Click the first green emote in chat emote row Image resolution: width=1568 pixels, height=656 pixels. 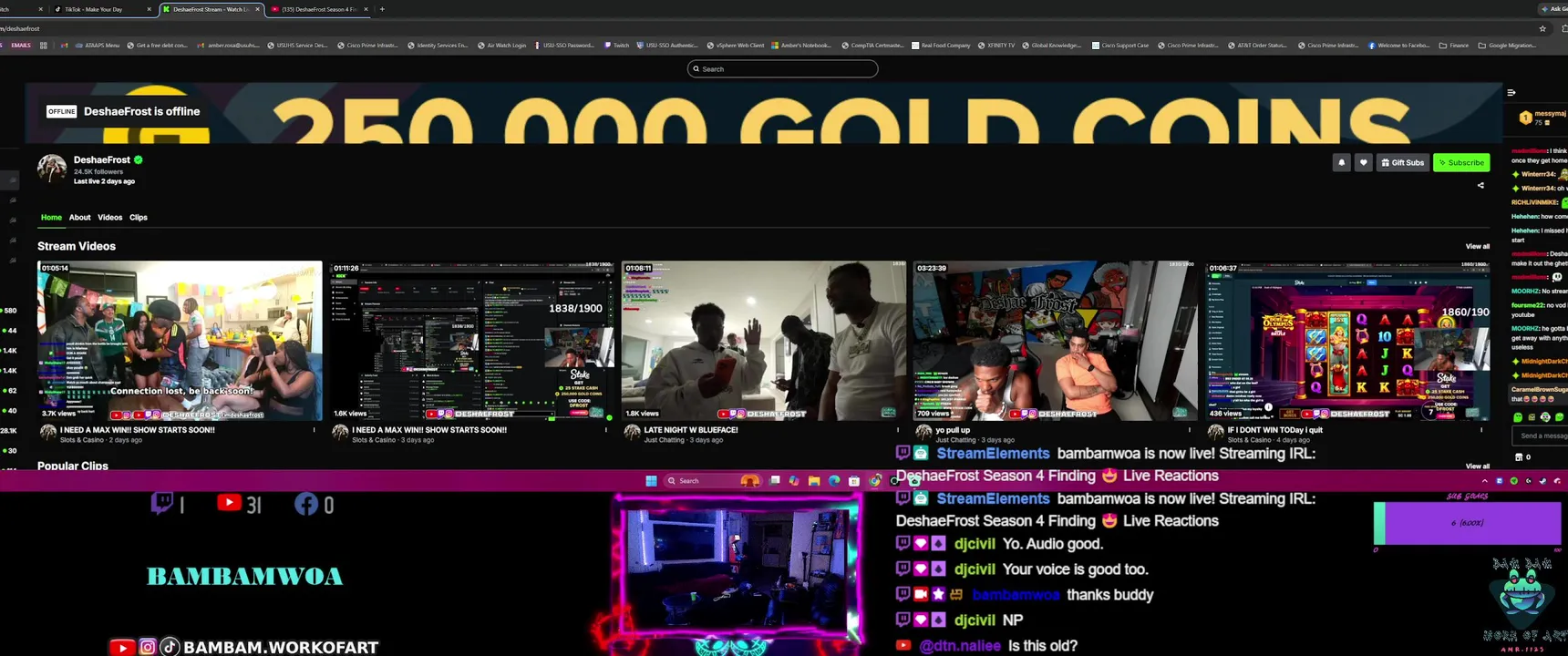tap(1518, 416)
